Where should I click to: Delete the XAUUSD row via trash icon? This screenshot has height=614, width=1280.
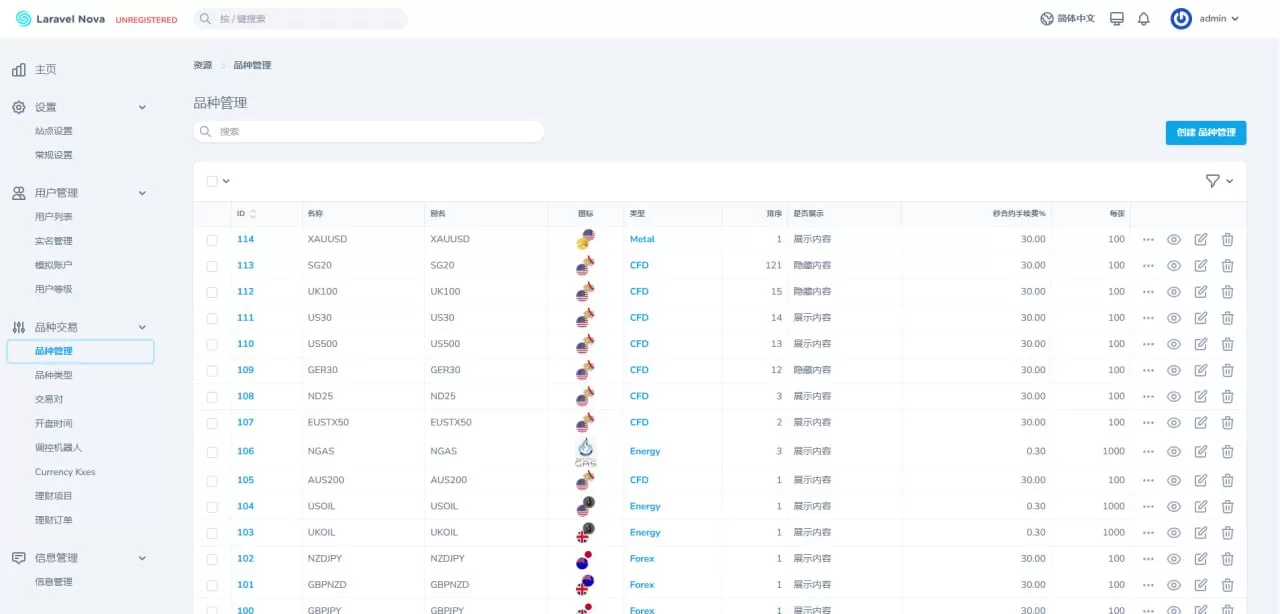[x=1227, y=240]
